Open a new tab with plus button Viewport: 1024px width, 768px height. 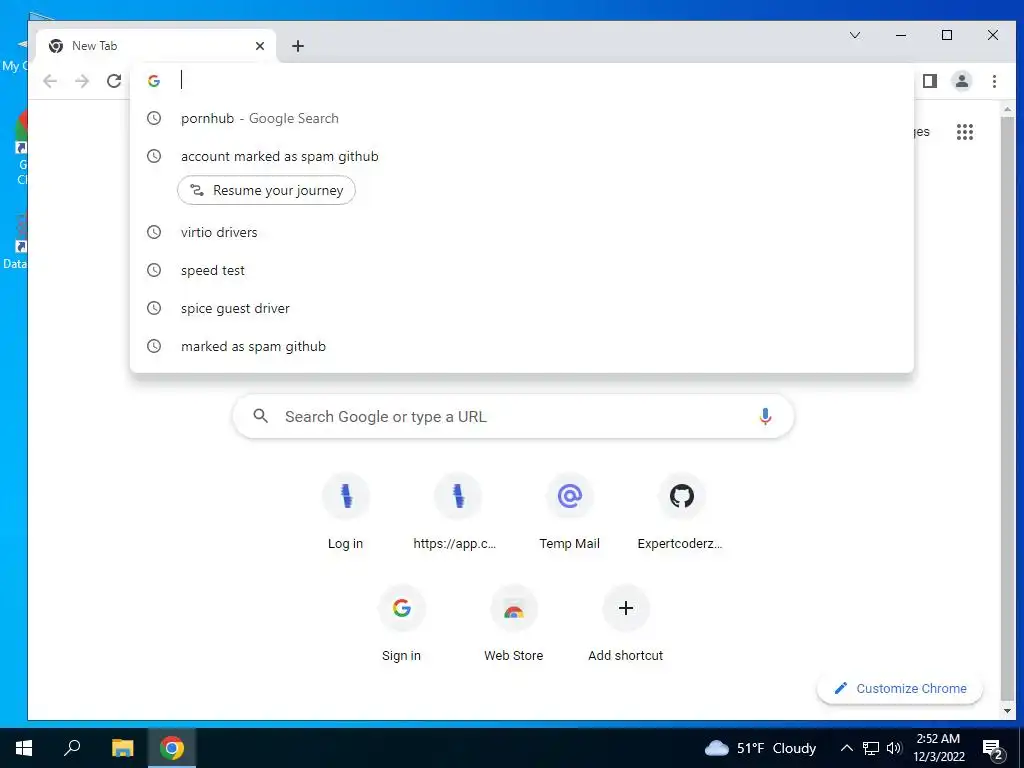click(298, 46)
